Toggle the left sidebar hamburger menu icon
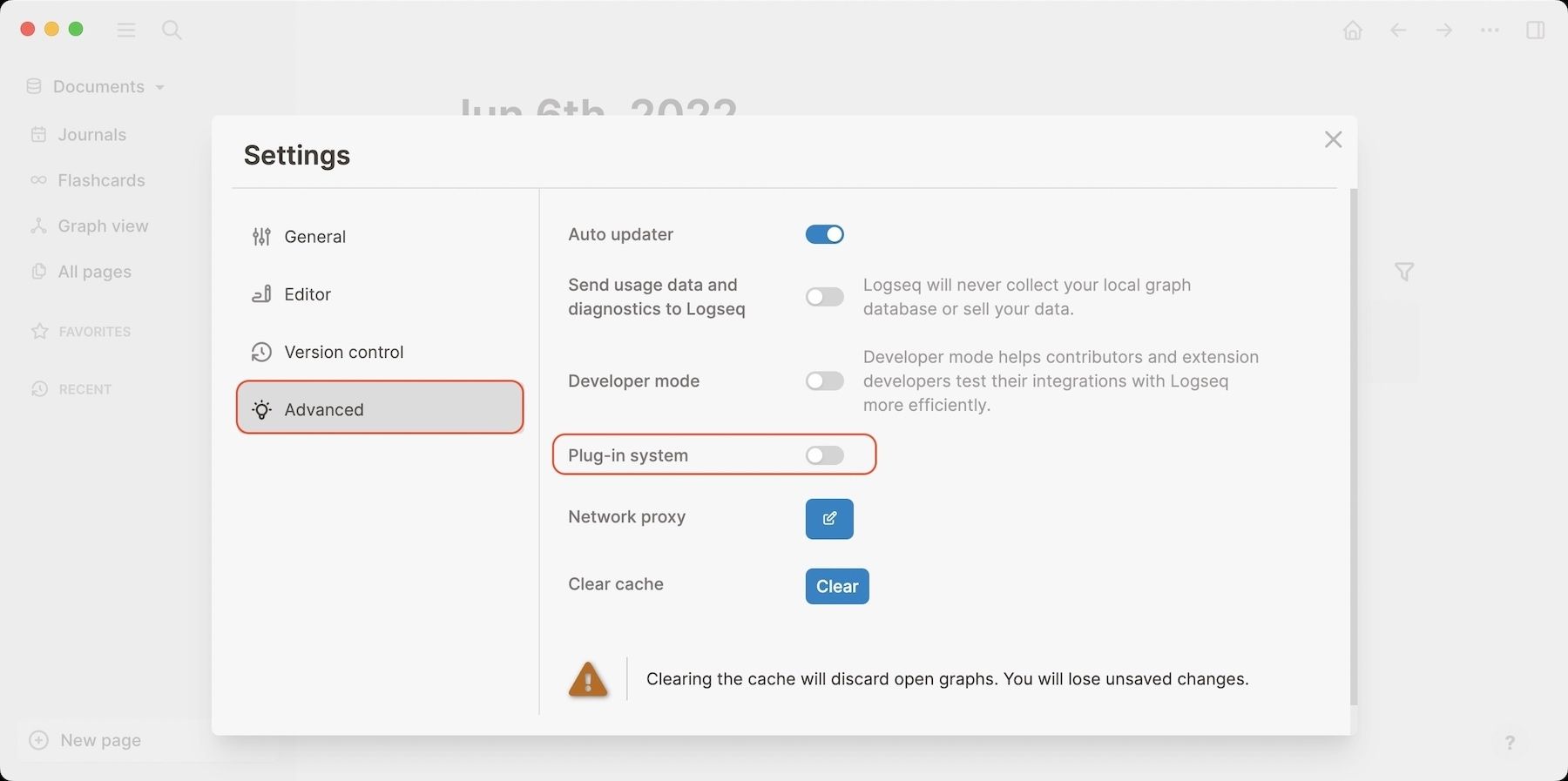Viewport: 1568px width, 781px height. pyautogui.click(x=126, y=30)
